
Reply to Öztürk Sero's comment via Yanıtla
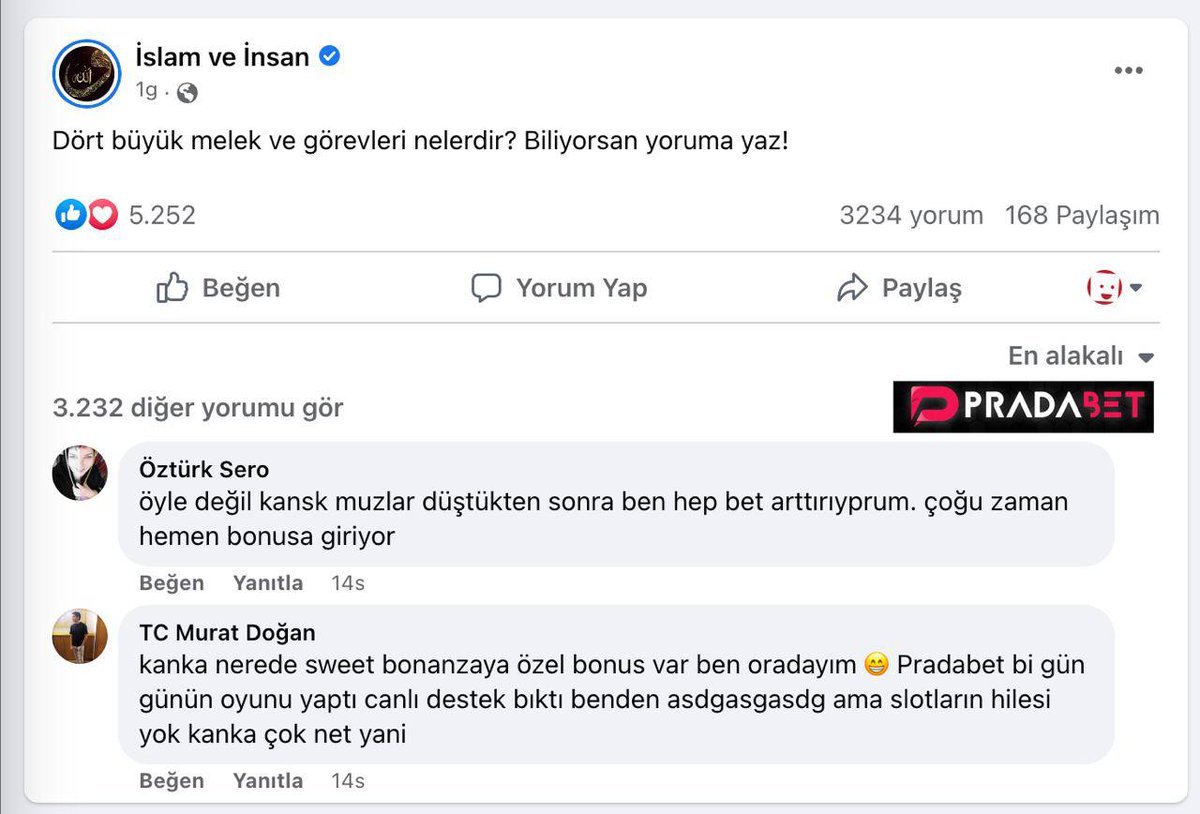(268, 583)
